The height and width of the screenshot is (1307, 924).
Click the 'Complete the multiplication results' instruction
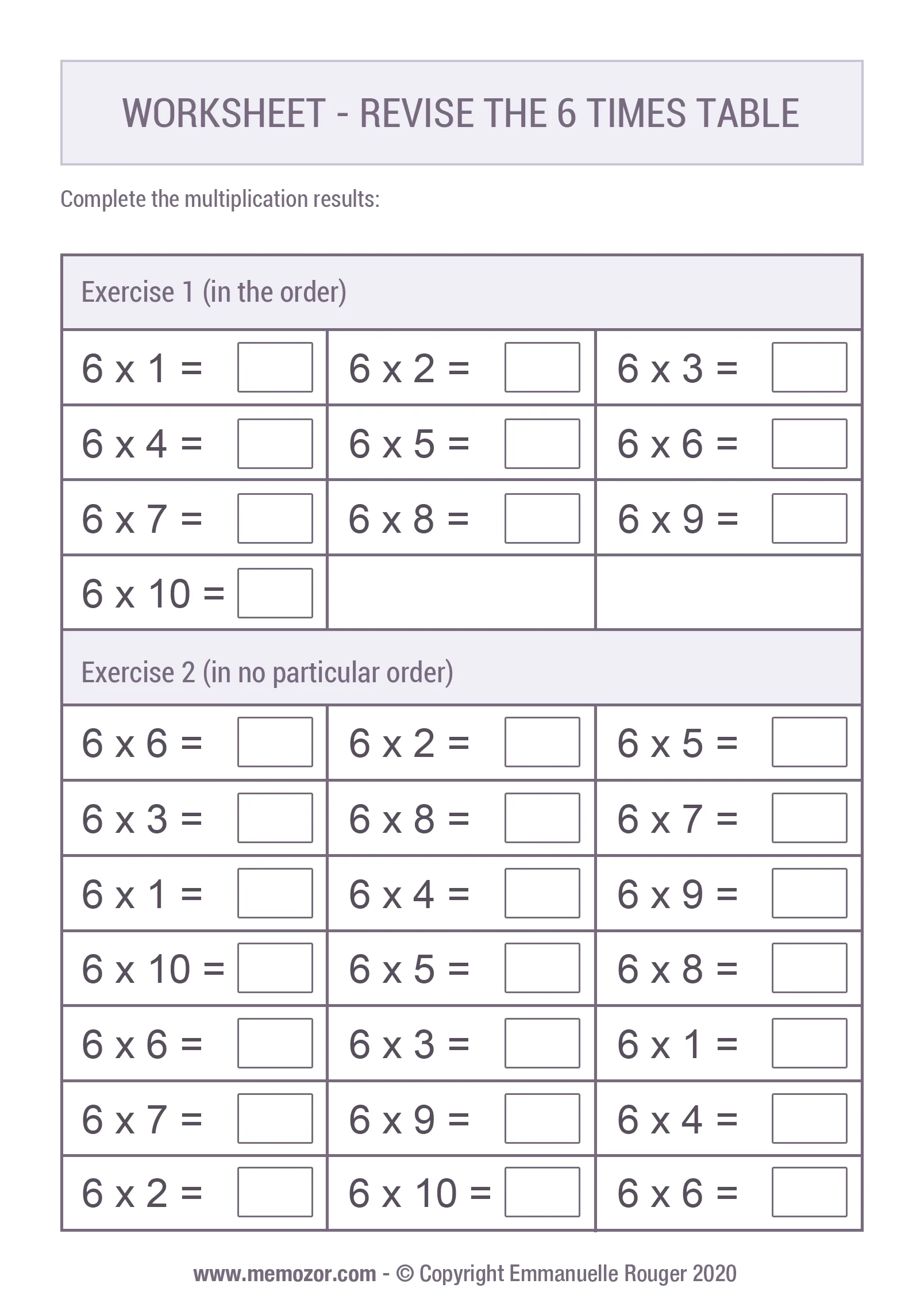pyautogui.click(x=220, y=199)
